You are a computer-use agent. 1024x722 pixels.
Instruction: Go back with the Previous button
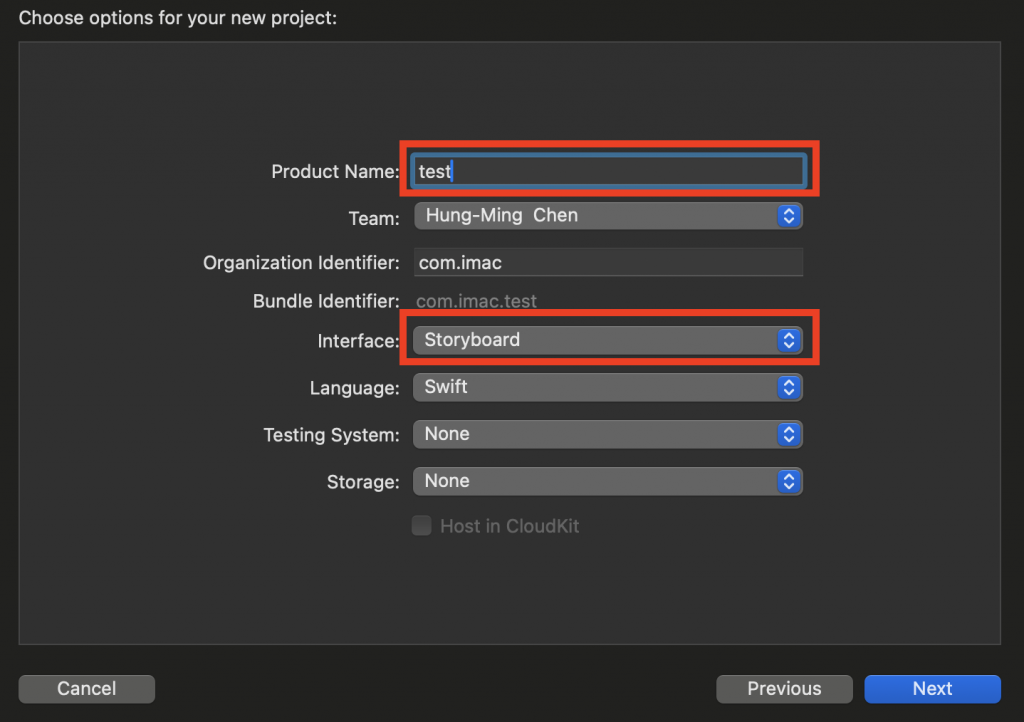pyautogui.click(x=784, y=689)
